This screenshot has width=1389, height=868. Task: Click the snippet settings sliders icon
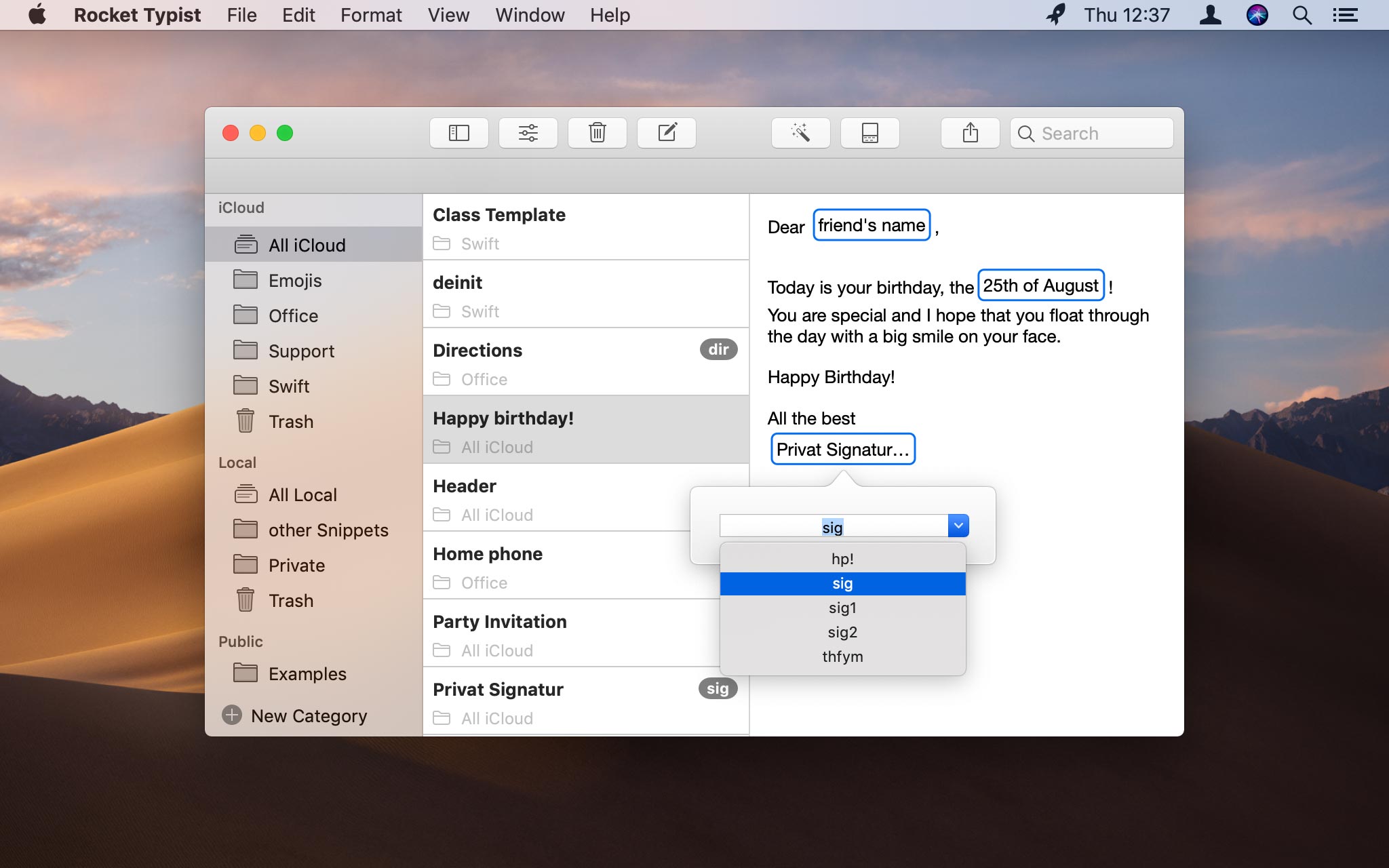coord(528,133)
